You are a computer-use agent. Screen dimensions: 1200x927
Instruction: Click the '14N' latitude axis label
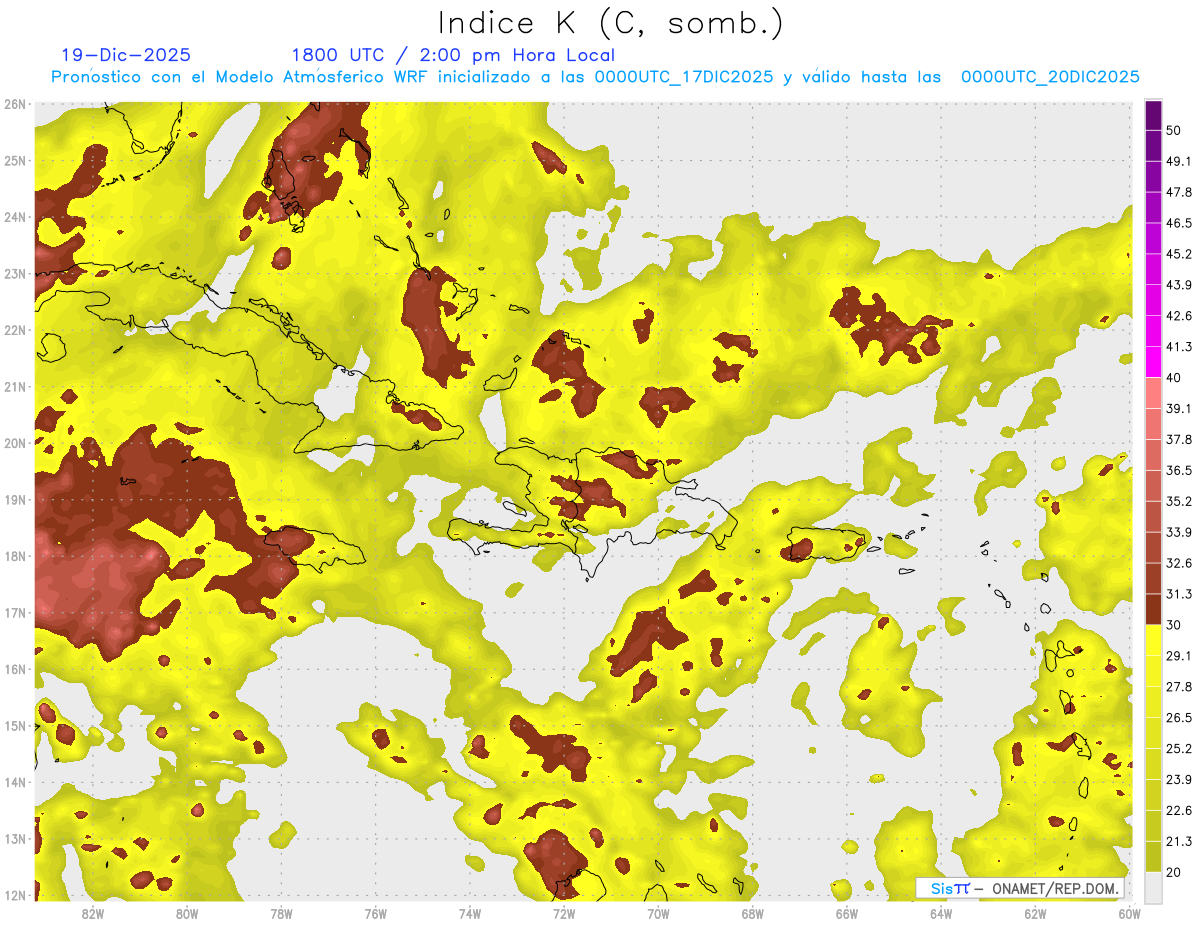[x=15, y=782]
